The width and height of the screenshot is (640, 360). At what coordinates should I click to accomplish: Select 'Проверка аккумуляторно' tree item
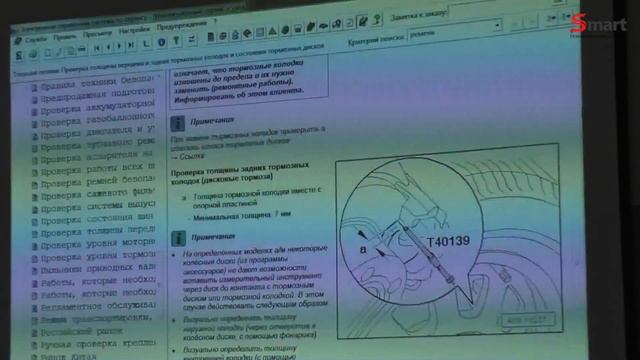click(93, 108)
